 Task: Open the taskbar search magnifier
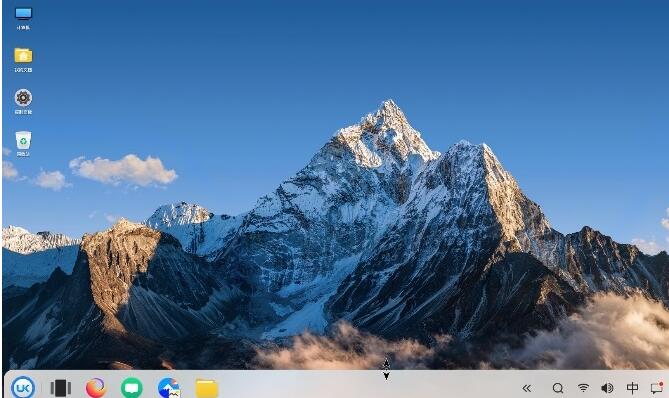(x=558, y=388)
